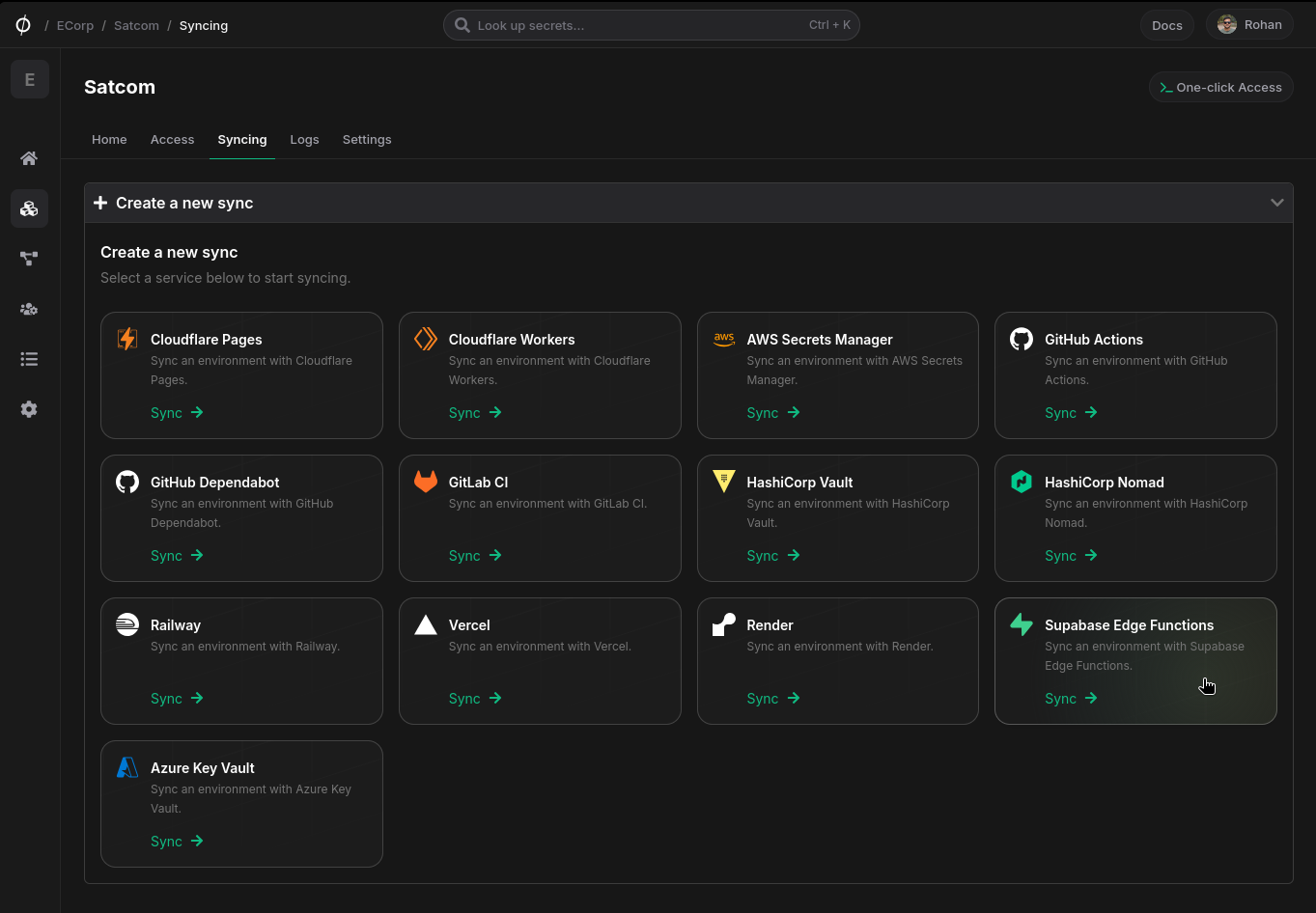Focus the Look up secrets search field
Screen dimensions: 1316x913
tap(652, 25)
